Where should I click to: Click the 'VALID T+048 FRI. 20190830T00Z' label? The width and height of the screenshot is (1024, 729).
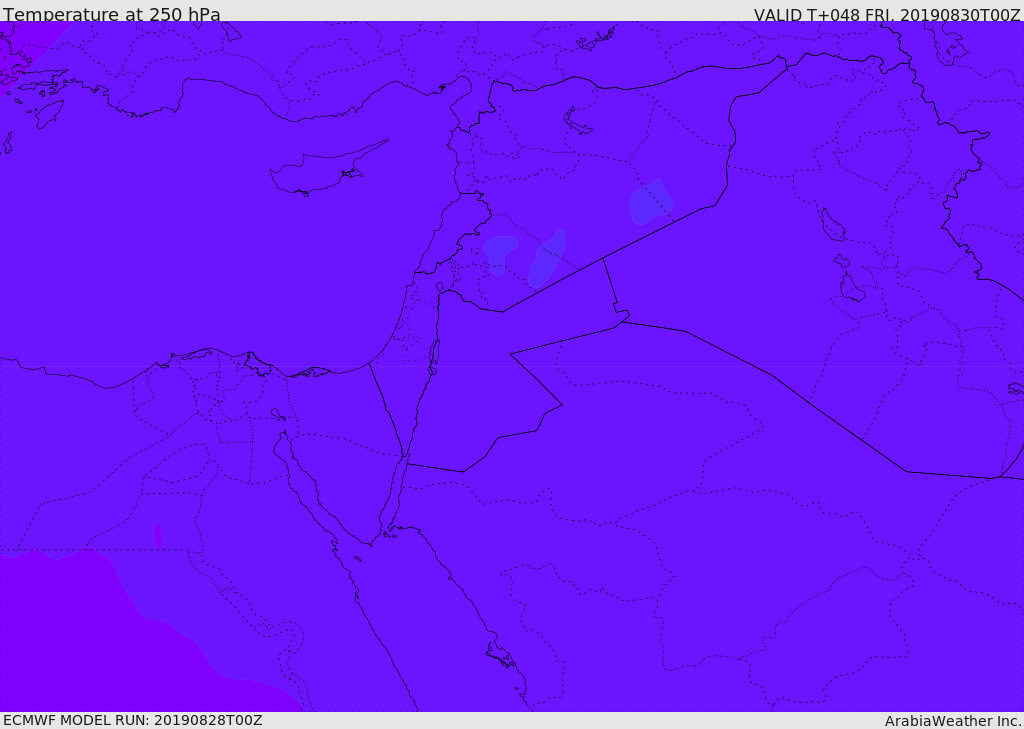pyautogui.click(x=887, y=14)
